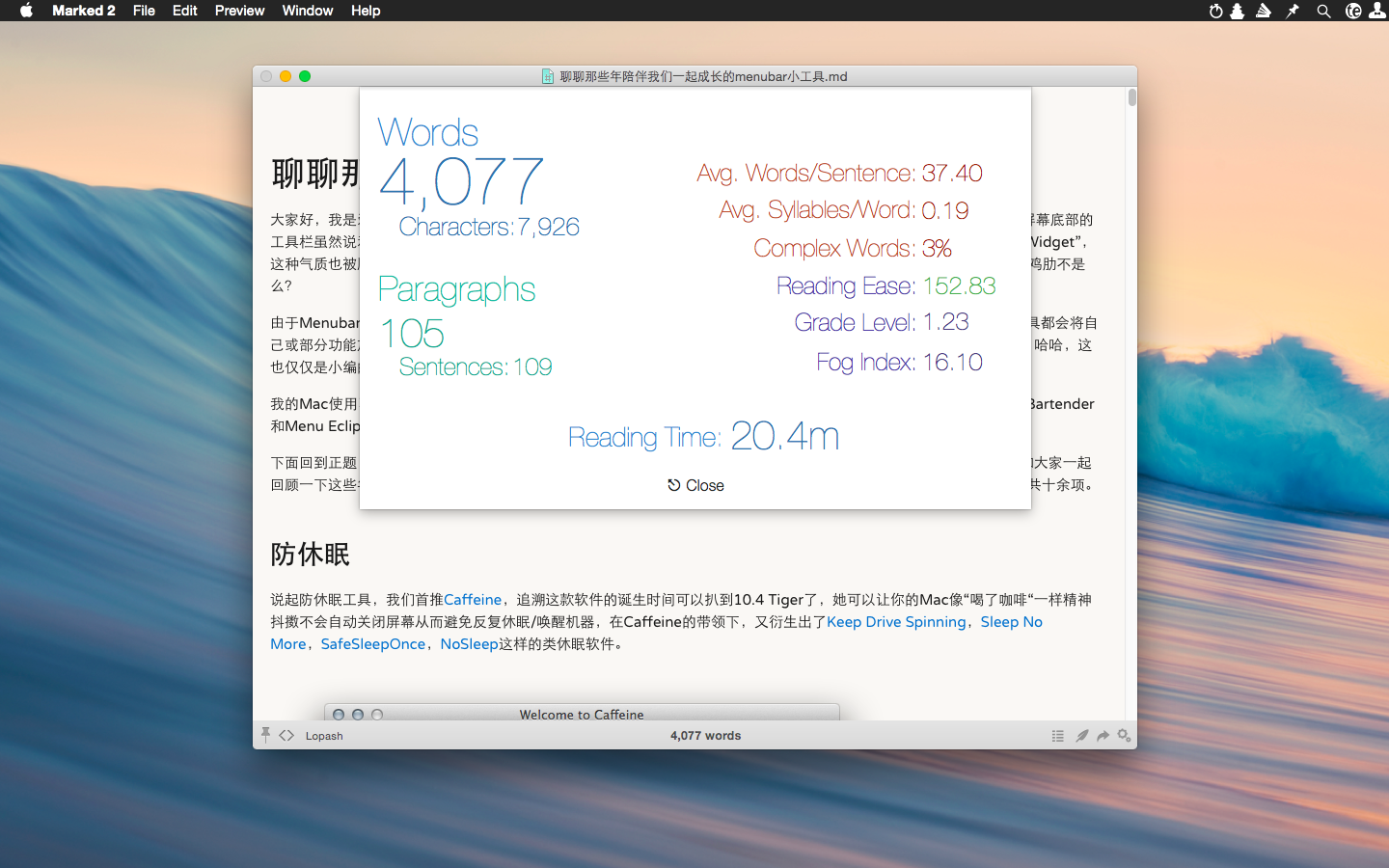Click the timer icon in the menu bar
Screen dimensions: 1389x868
coord(1215,11)
